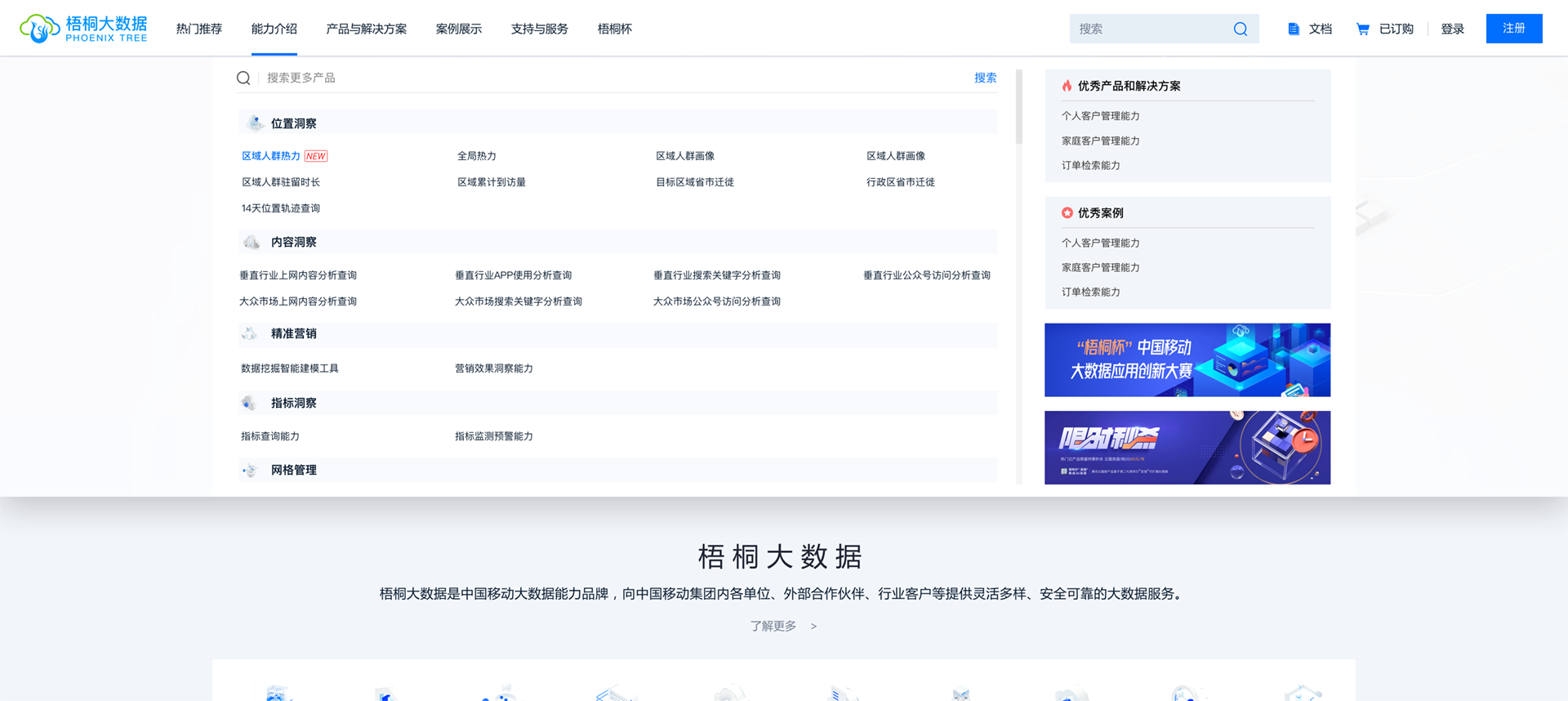Open the 梧桐杯 menu

[615, 29]
